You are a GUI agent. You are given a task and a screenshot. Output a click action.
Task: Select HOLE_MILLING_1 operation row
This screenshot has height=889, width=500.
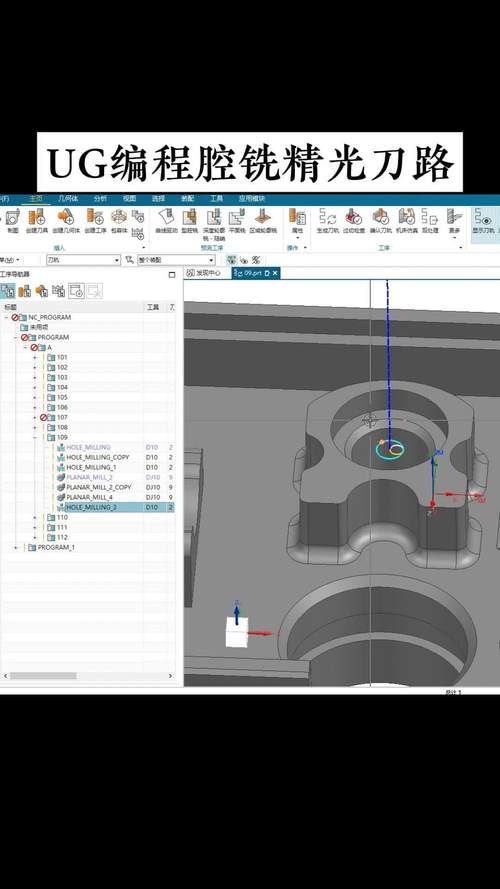tap(87, 467)
